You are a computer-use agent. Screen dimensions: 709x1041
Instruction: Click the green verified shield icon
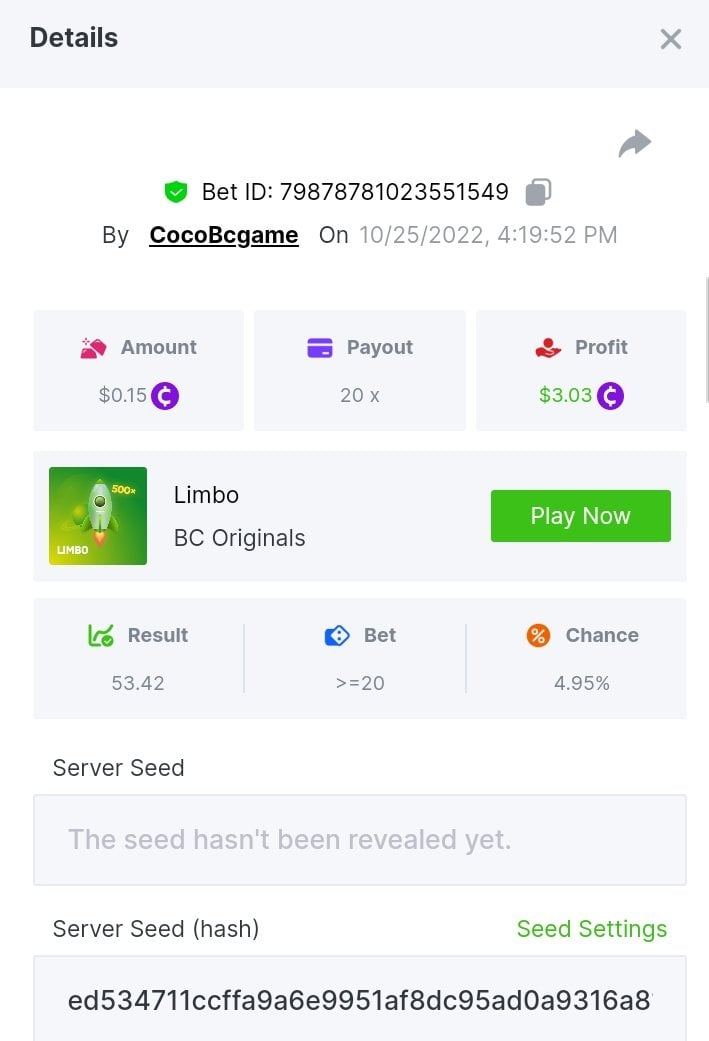click(176, 192)
